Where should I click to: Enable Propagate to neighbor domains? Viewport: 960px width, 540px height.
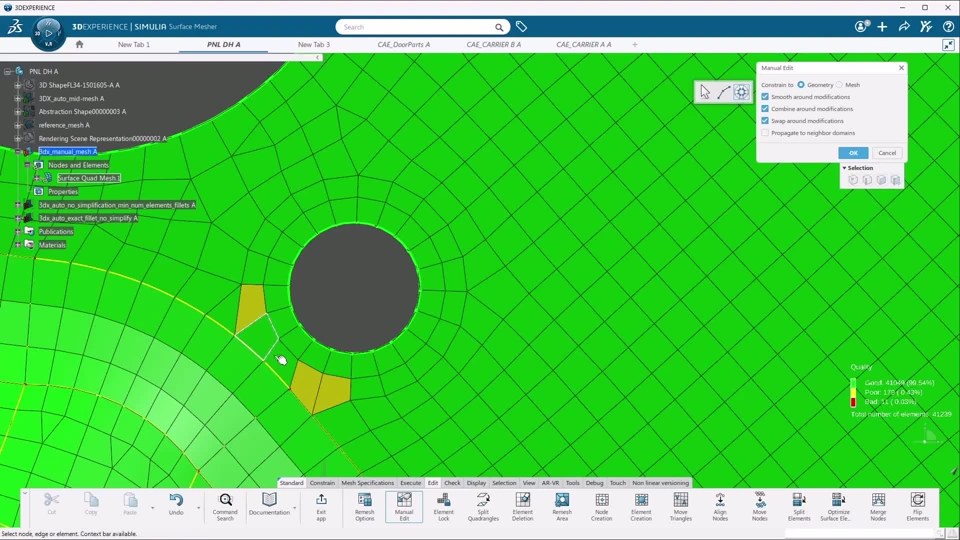tap(765, 132)
